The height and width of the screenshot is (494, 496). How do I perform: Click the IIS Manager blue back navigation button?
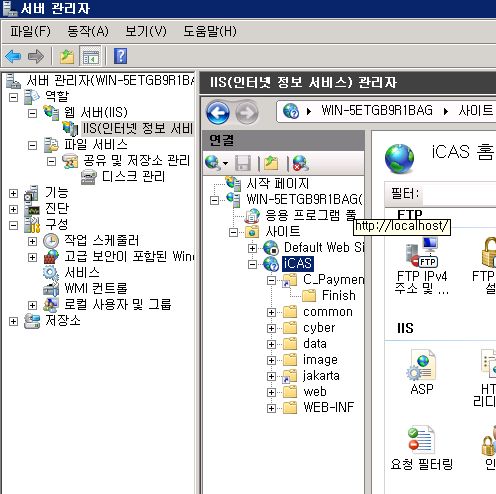pyautogui.click(x=218, y=113)
